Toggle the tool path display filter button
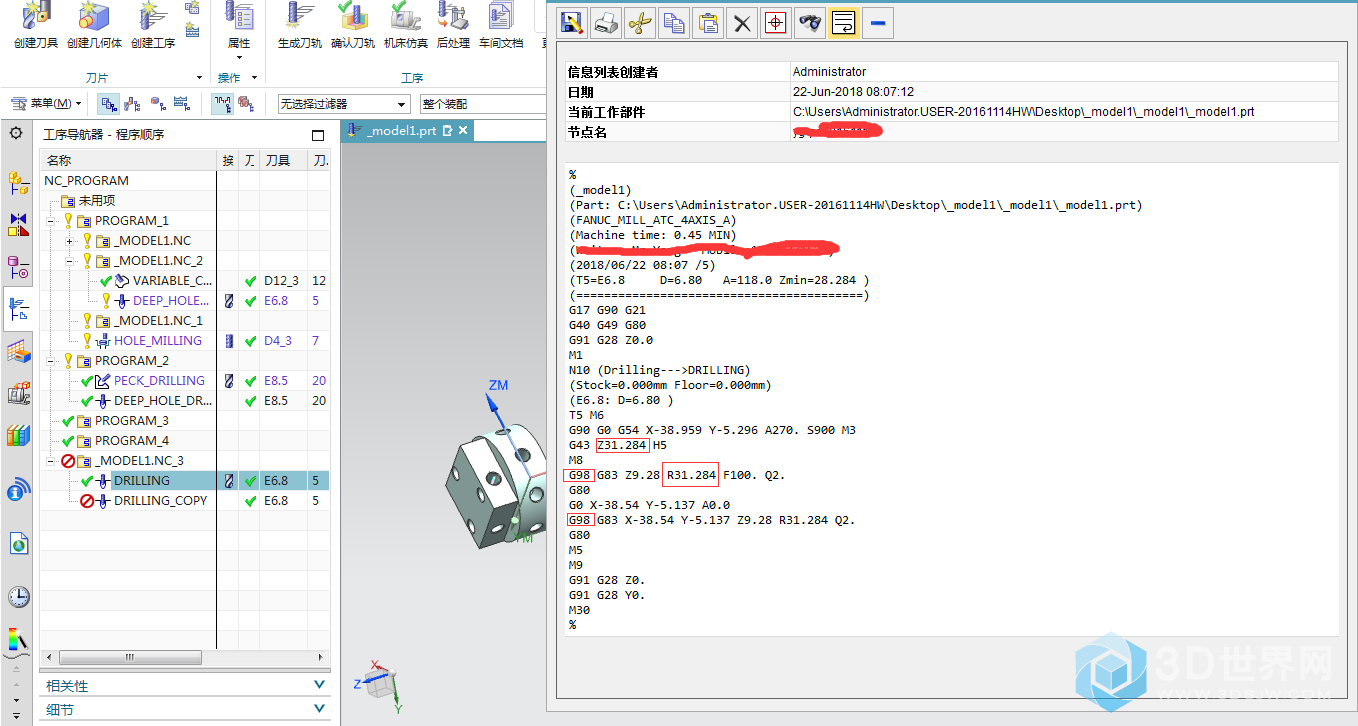The height and width of the screenshot is (726, 1358). [222, 103]
